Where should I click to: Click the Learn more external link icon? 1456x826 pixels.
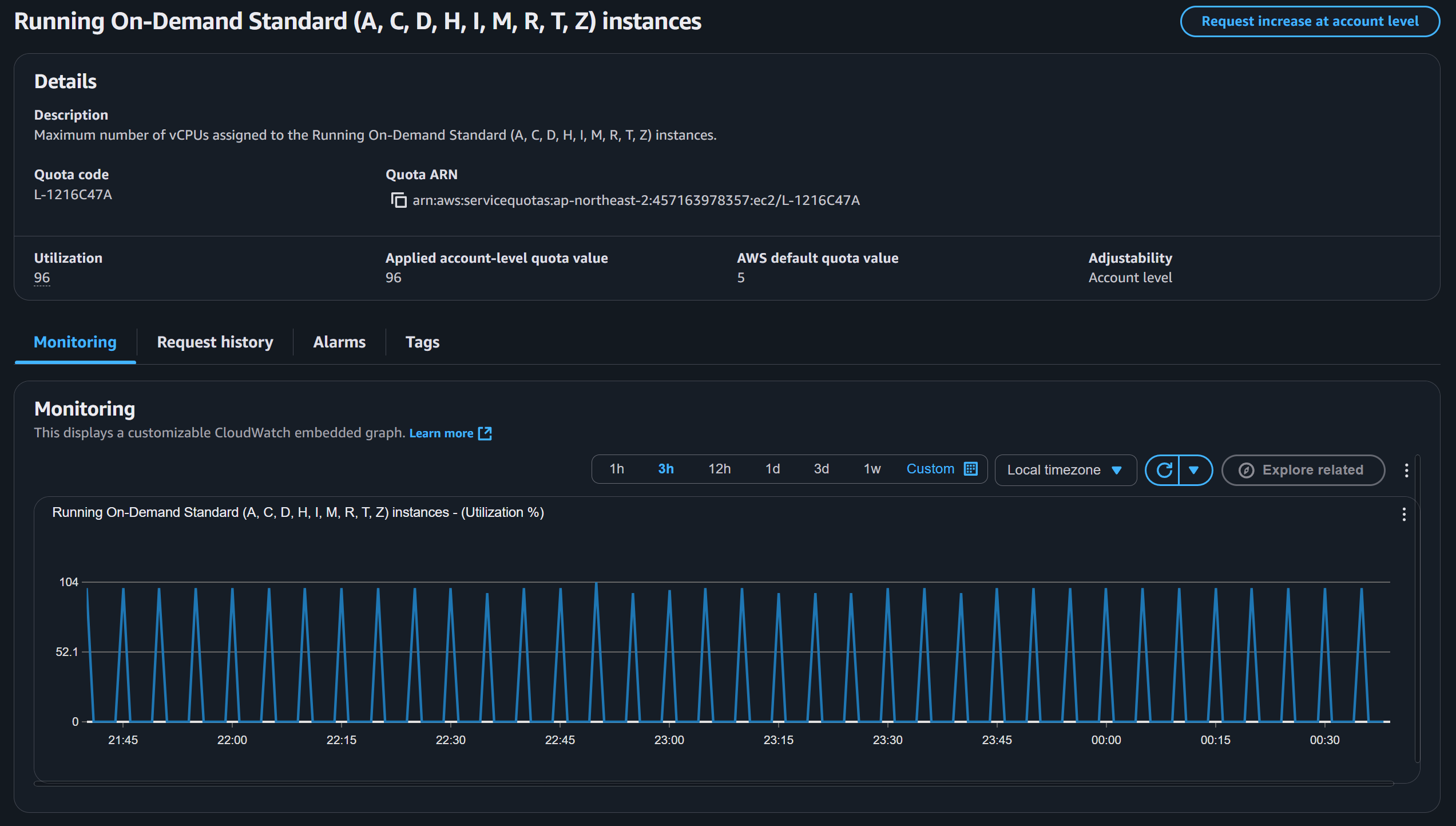tap(485, 433)
